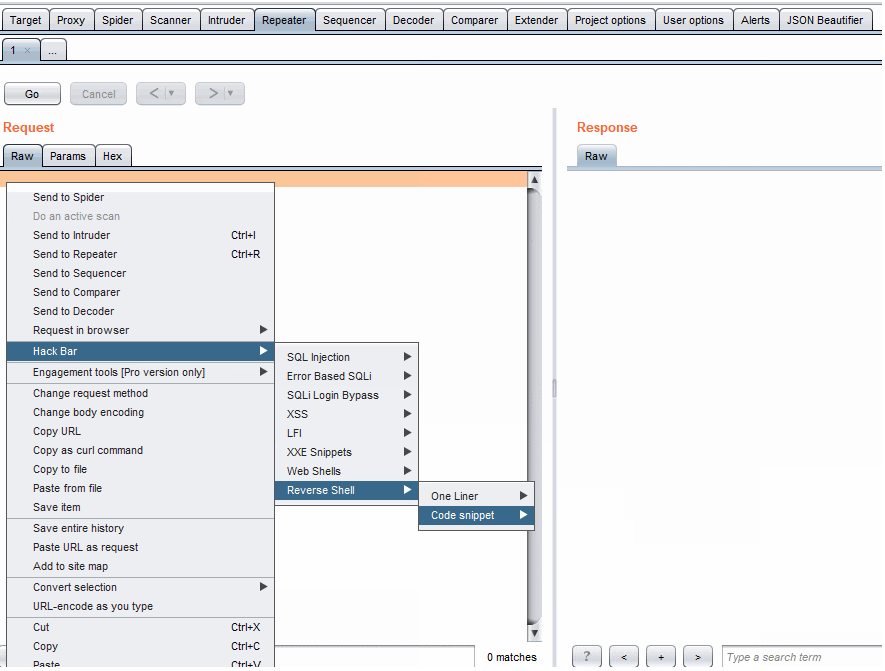Switch to the Spider tab
Screen dimensions: 885x671
point(117,20)
